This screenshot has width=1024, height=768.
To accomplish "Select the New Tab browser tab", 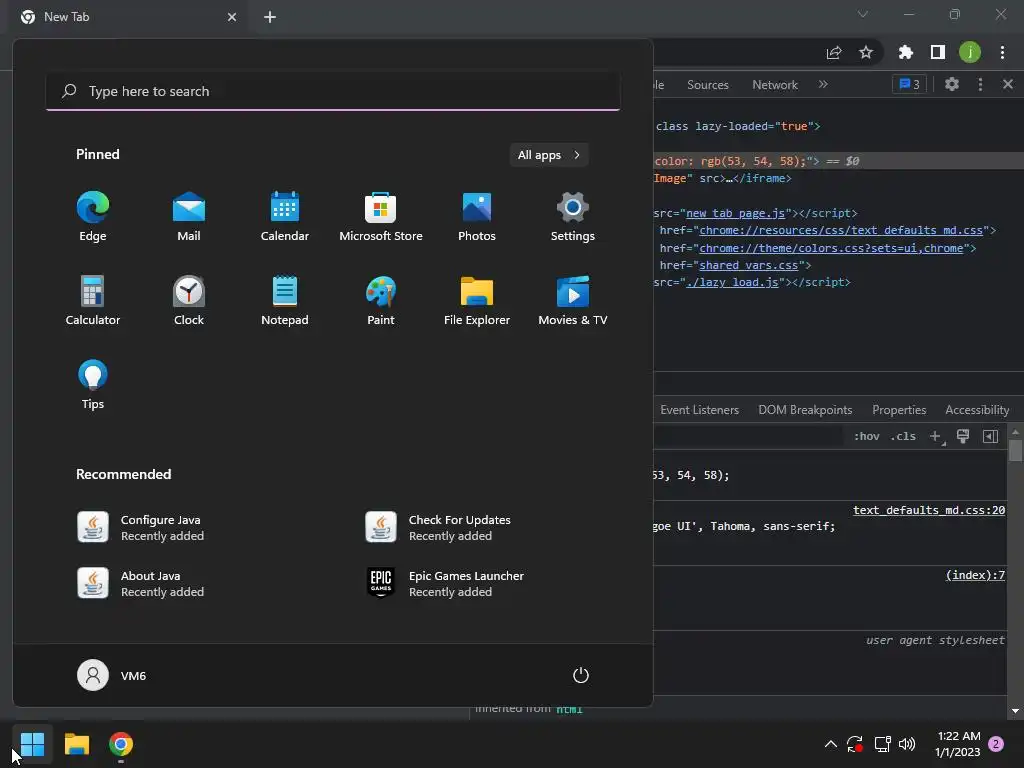I will point(128,18).
